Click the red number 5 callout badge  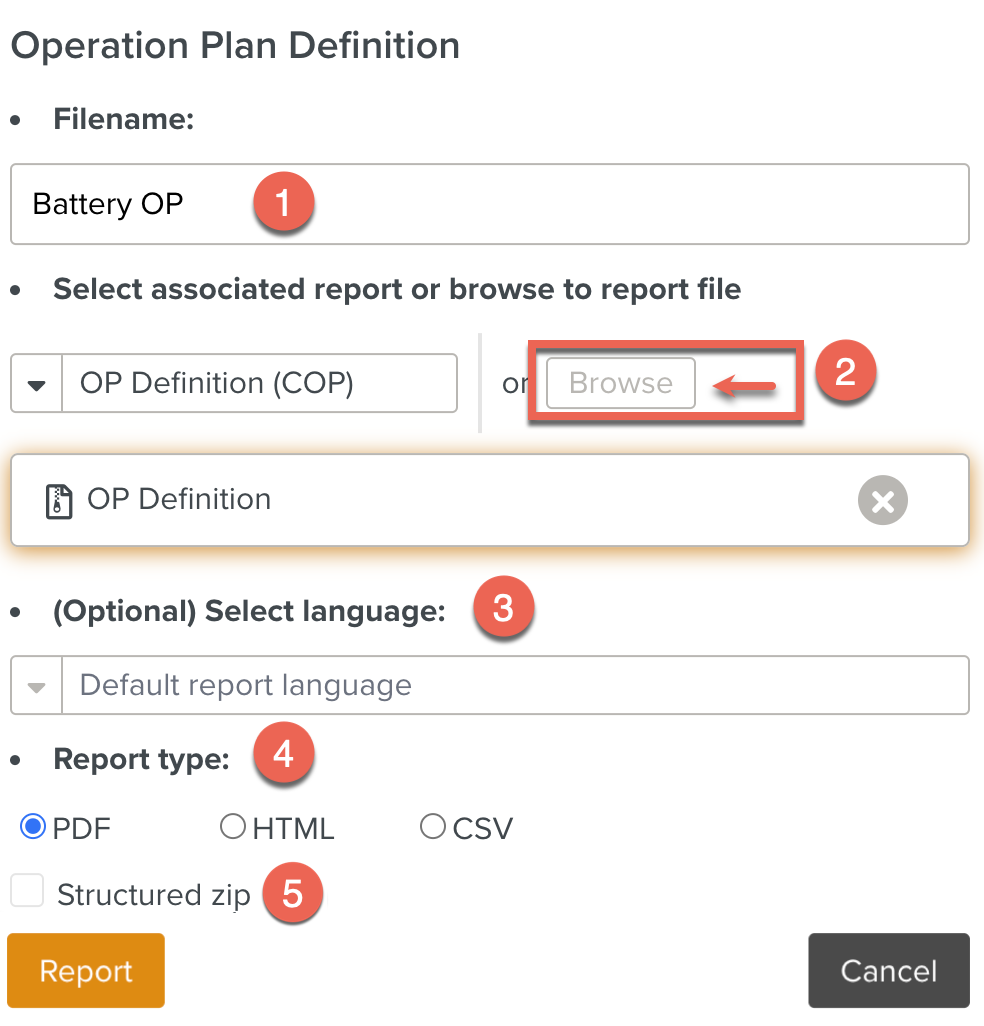[x=292, y=893]
